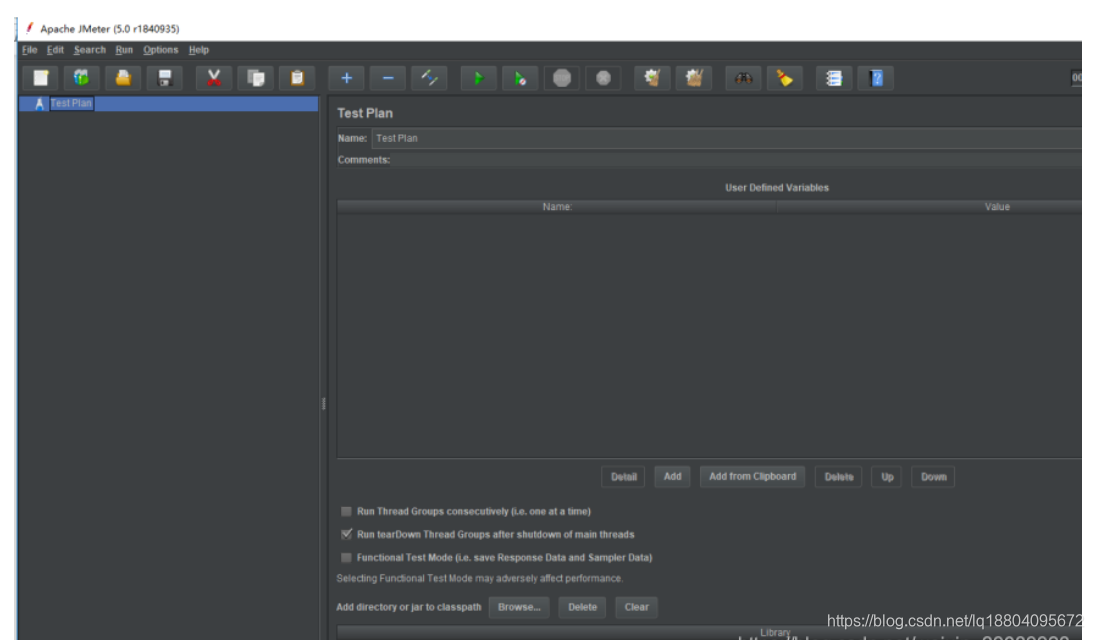
Task: Save the test plan with floppy icon
Action: point(165,78)
